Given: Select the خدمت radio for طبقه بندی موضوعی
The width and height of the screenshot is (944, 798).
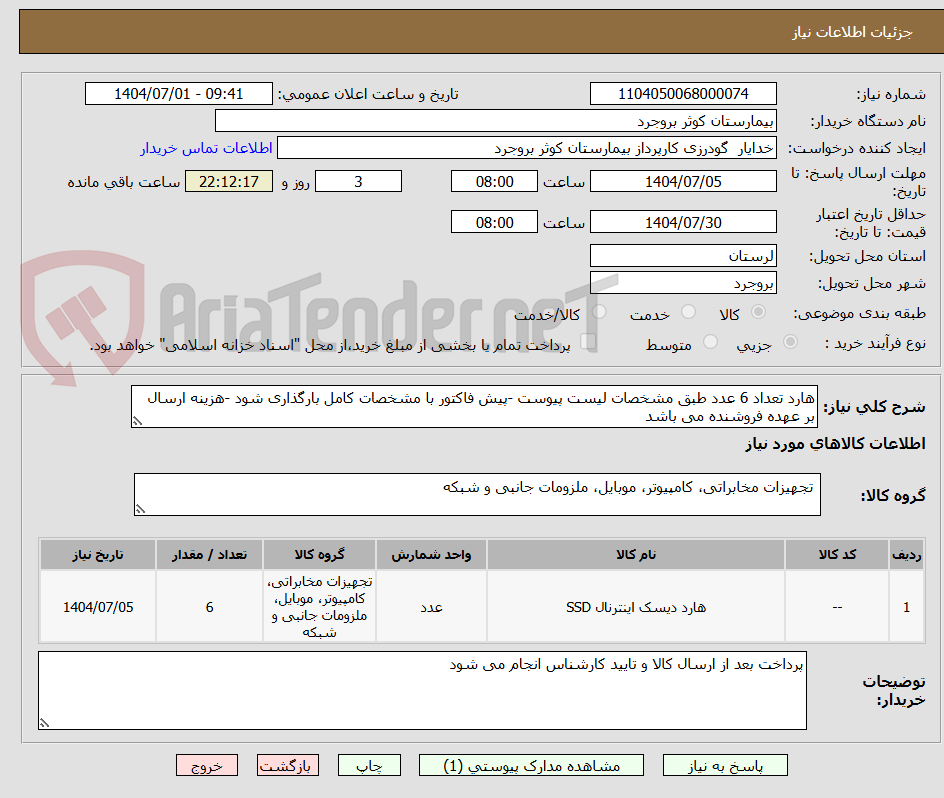Looking at the screenshot, I should [688, 312].
